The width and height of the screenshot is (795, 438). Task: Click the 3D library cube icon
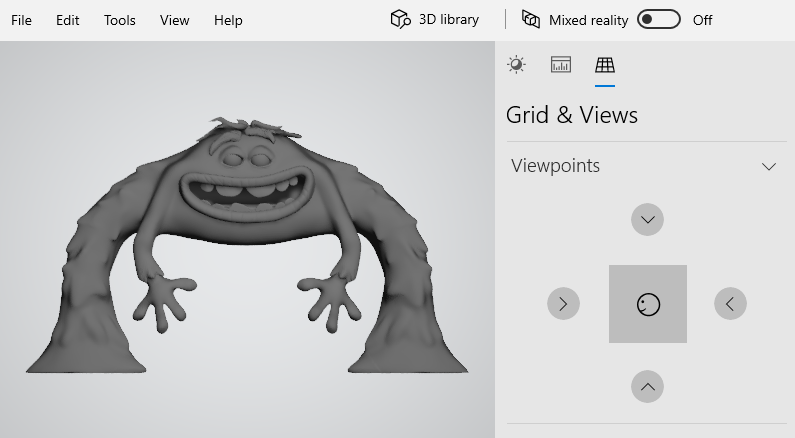click(x=400, y=19)
